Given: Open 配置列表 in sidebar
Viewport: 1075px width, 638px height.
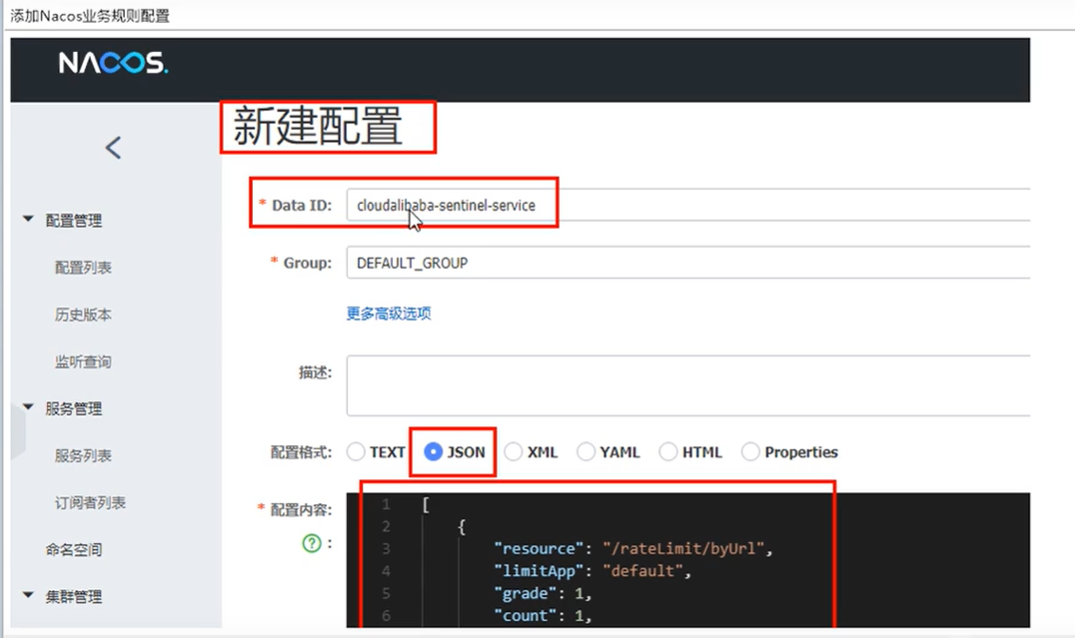Looking at the screenshot, I should (x=83, y=267).
